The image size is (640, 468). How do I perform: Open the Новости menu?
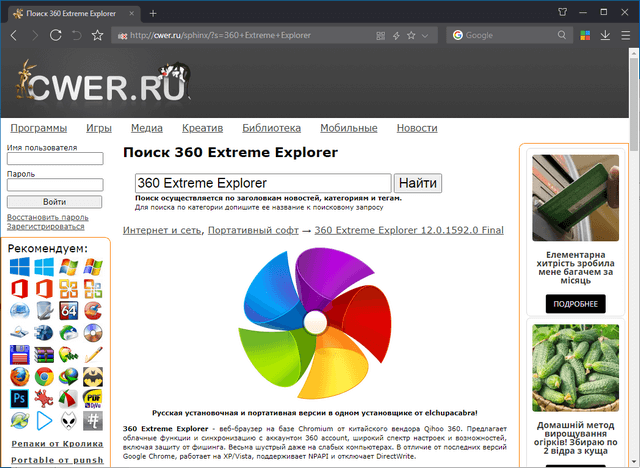coord(417,128)
